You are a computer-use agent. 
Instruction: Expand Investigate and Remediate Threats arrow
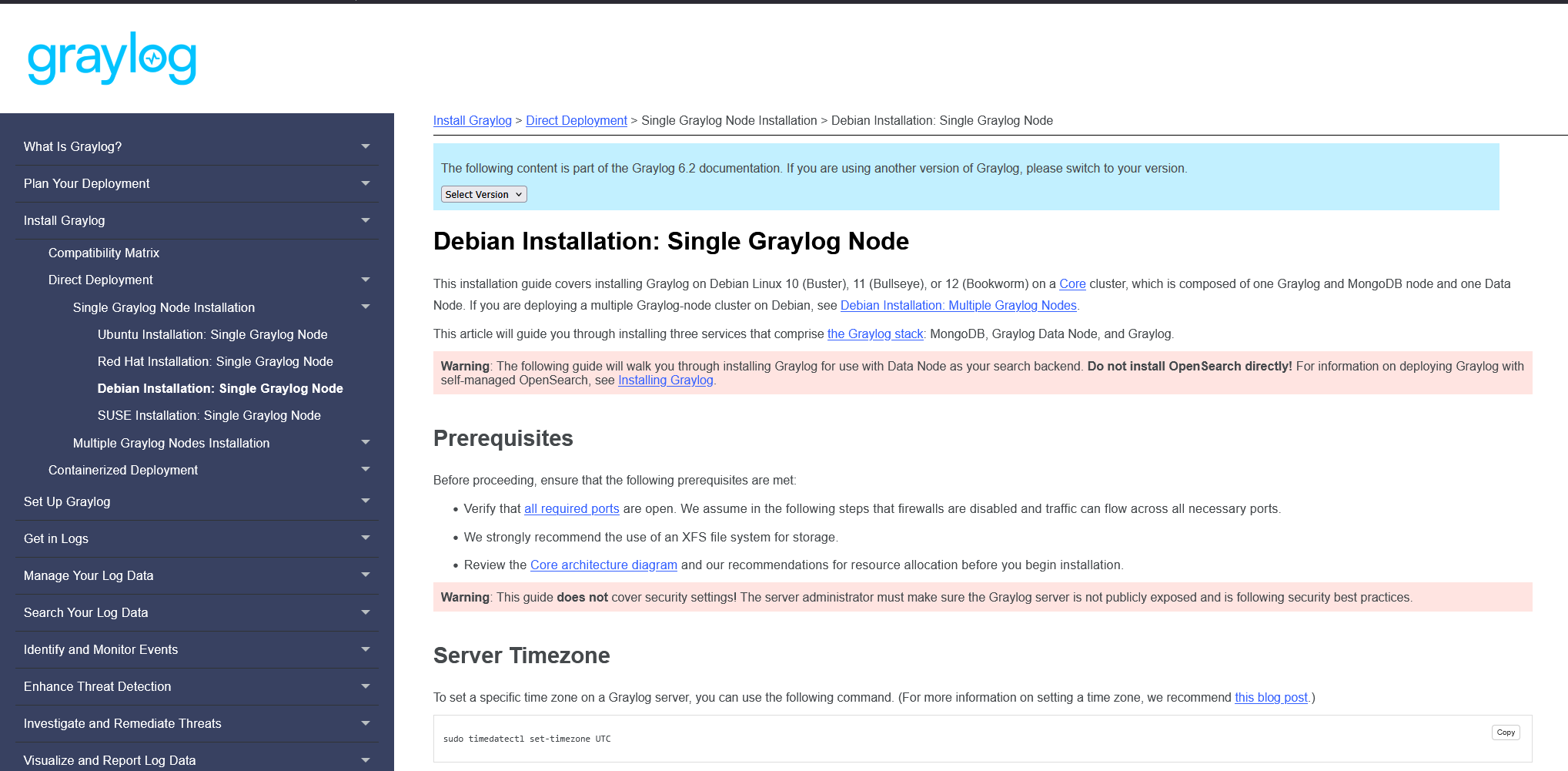coord(366,723)
